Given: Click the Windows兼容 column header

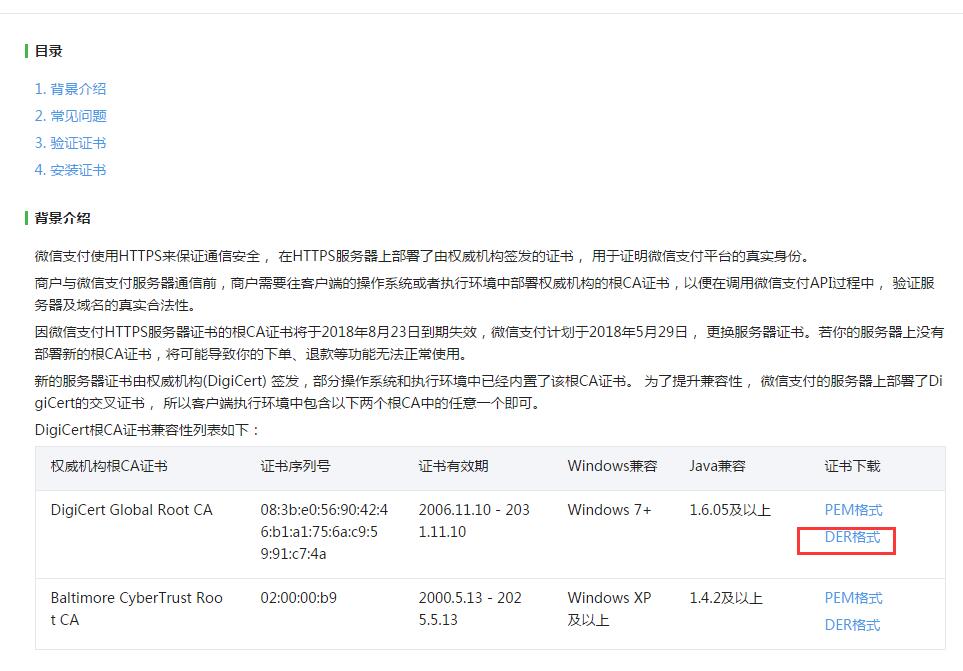Looking at the screenshot, I should point(612,466).
